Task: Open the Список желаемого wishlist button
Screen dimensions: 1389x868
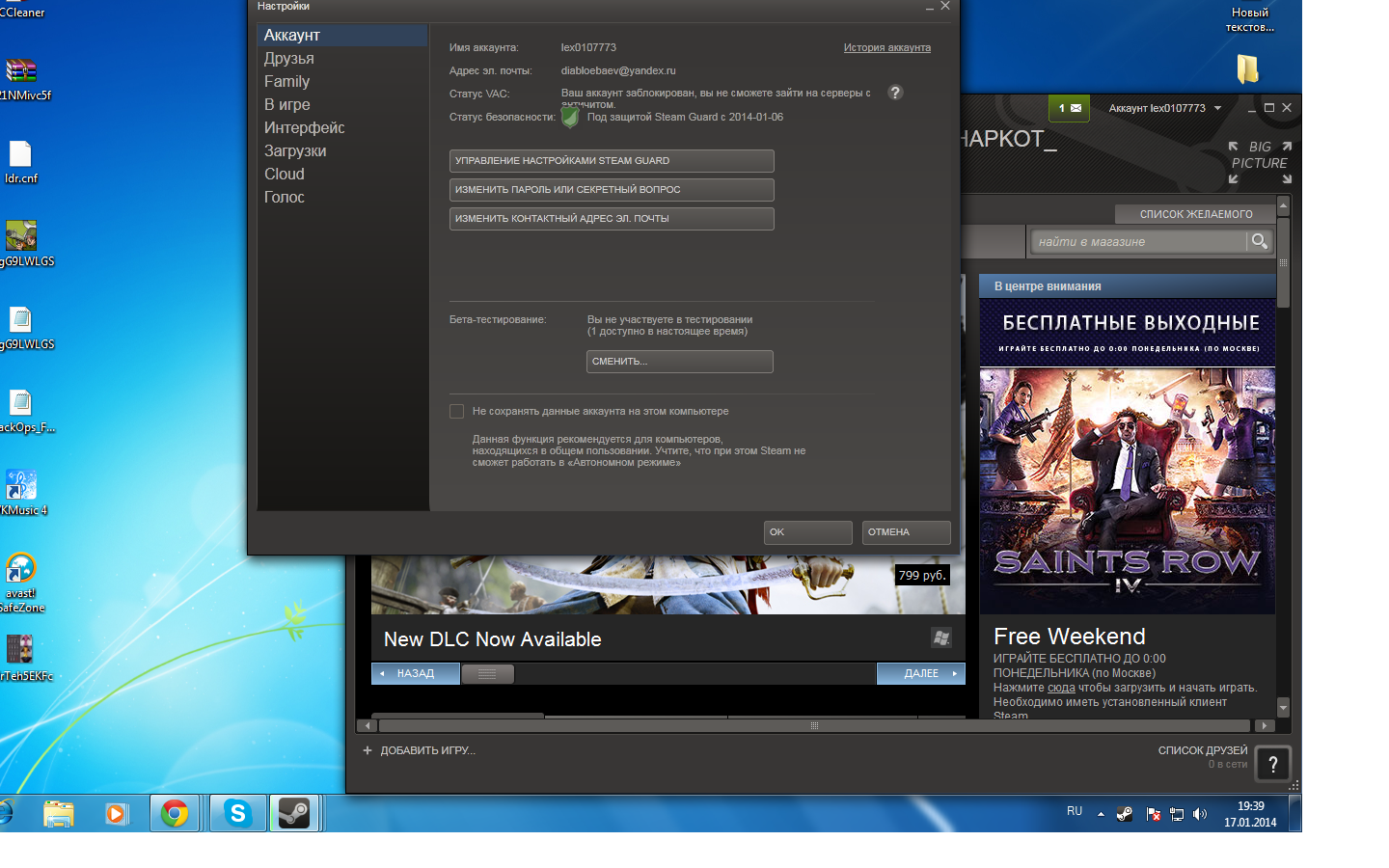Action: pos(1196,214)
